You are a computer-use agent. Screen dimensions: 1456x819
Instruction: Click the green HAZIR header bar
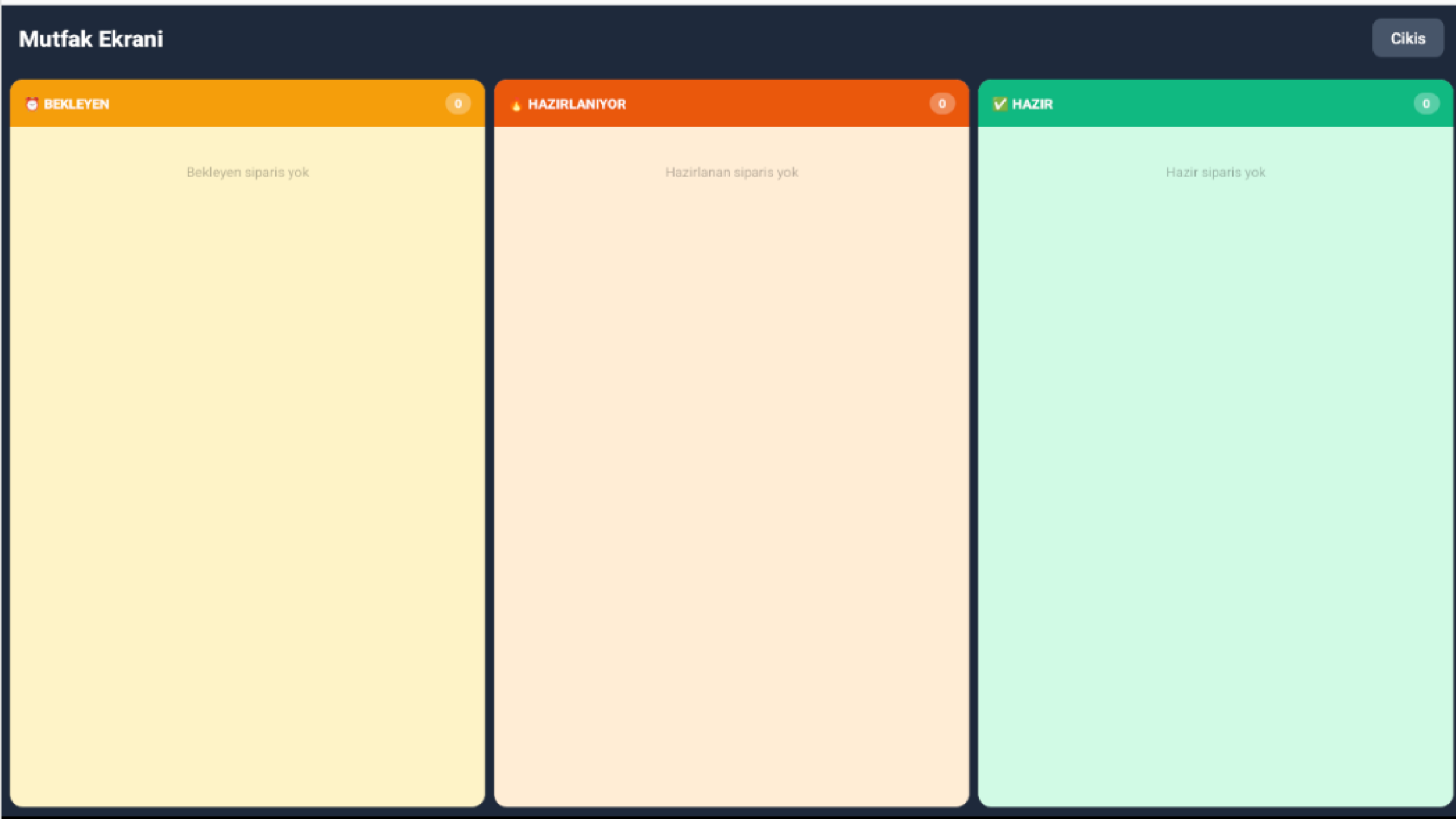1223,104
